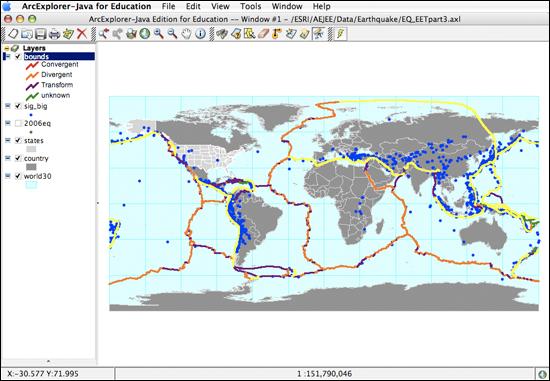This screenshot has width=550, height=381.
Task: Click the unknown legend label
Action: pyautogui.click(x=55, y=95)
